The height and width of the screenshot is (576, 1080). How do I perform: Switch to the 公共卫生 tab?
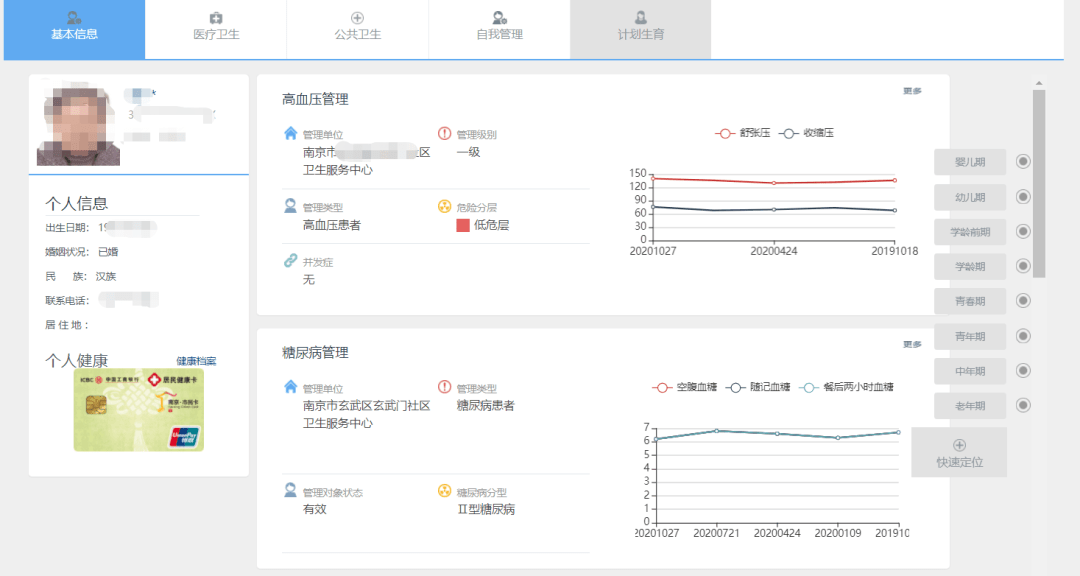pyautogui.click(x=358, y=28)
